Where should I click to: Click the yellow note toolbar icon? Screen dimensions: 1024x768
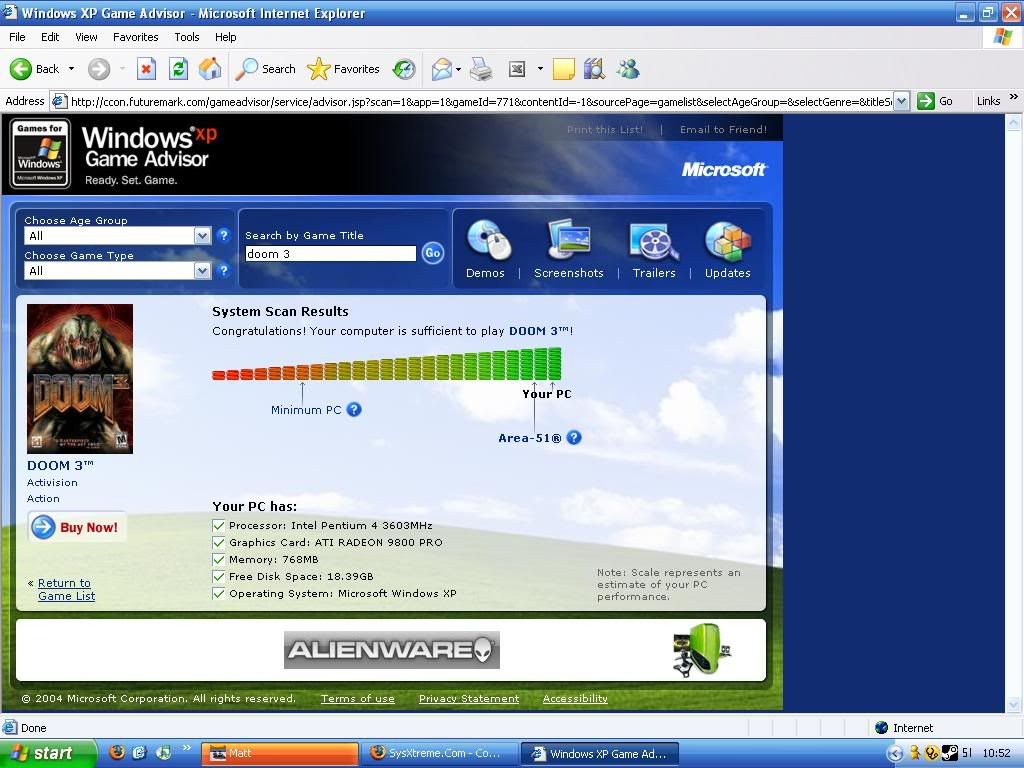tap(564, 69)
